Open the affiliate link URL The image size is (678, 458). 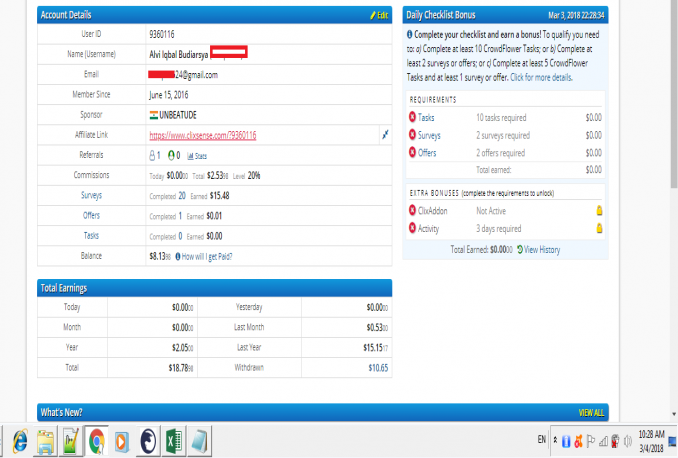point(203,135)
